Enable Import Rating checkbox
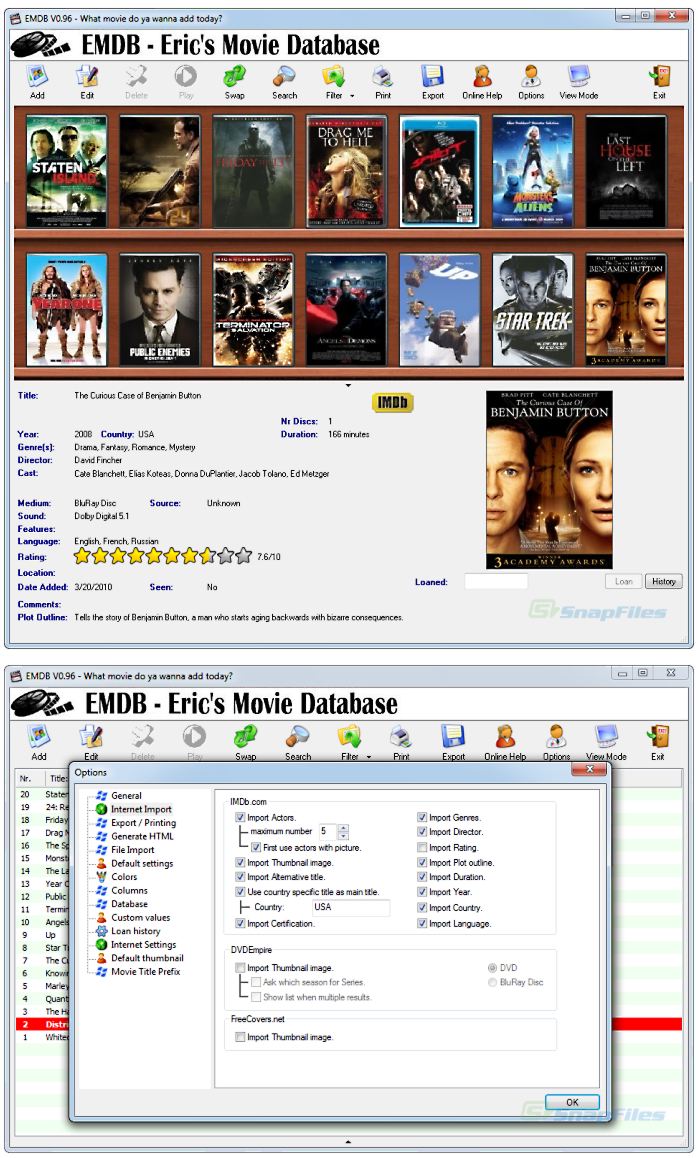This screenshot has width=698, height=1158. pos(422,847)
